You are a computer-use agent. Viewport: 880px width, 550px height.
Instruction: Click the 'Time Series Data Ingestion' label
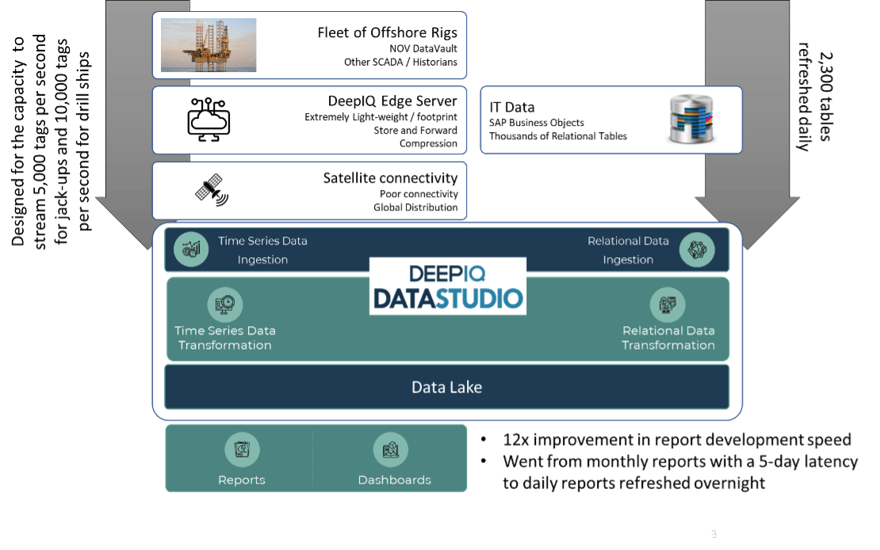pos(263,250)
